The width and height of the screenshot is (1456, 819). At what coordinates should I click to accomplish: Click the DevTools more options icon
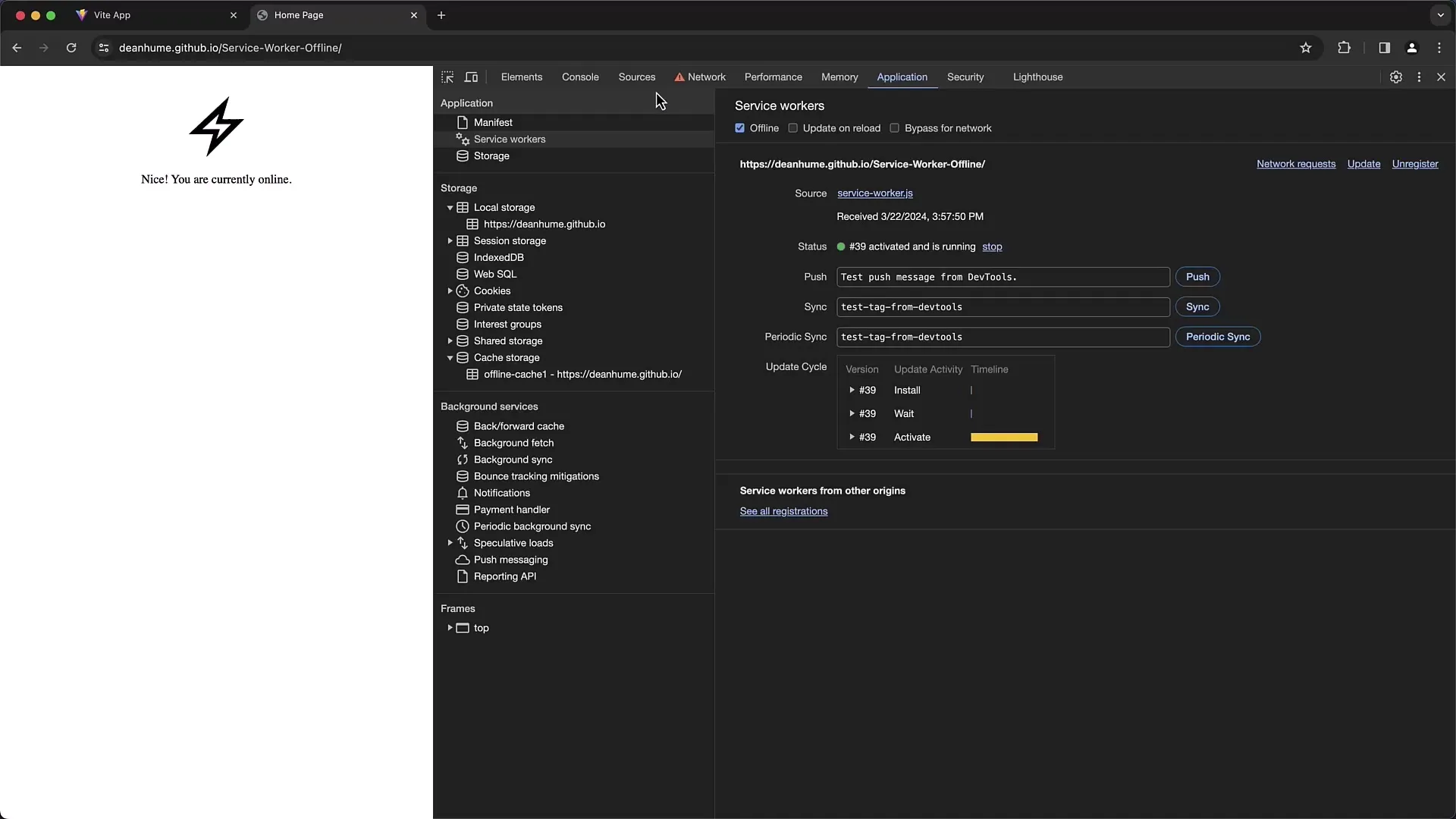coord(1419,77)
